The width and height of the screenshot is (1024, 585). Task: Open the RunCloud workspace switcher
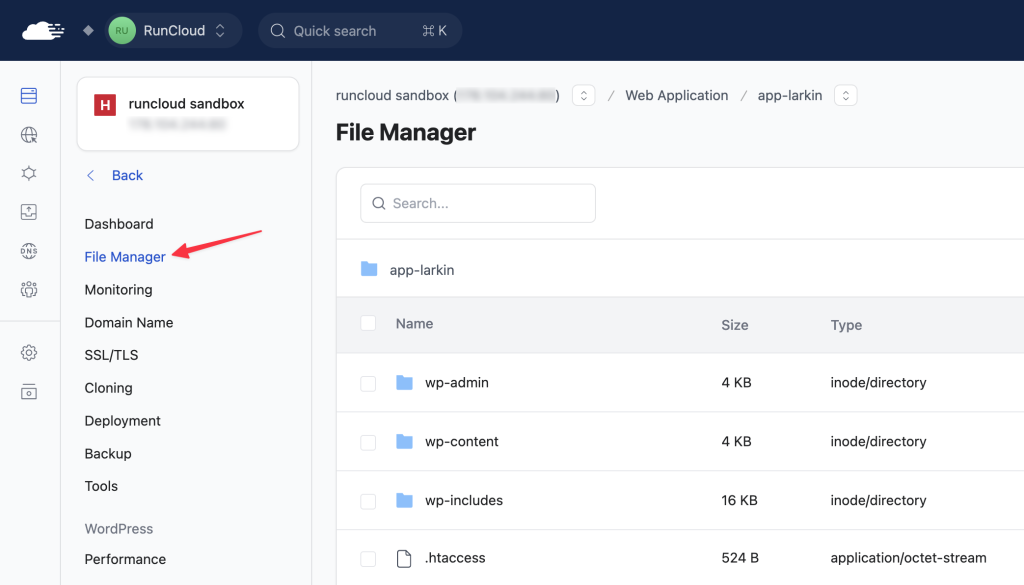[173, 31]
